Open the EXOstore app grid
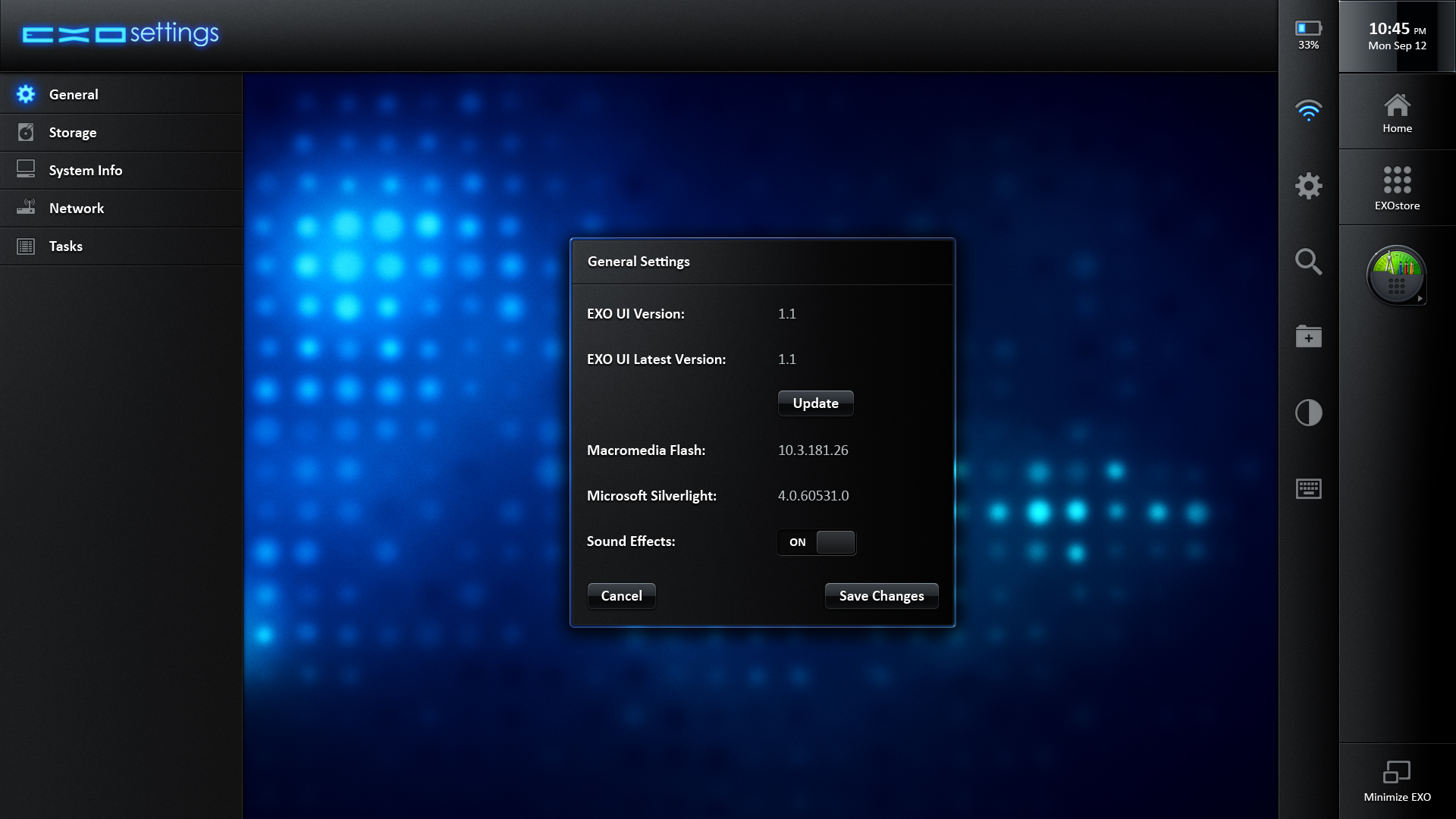Screen dimensions: 1456x819 (x=1397, y=188)
